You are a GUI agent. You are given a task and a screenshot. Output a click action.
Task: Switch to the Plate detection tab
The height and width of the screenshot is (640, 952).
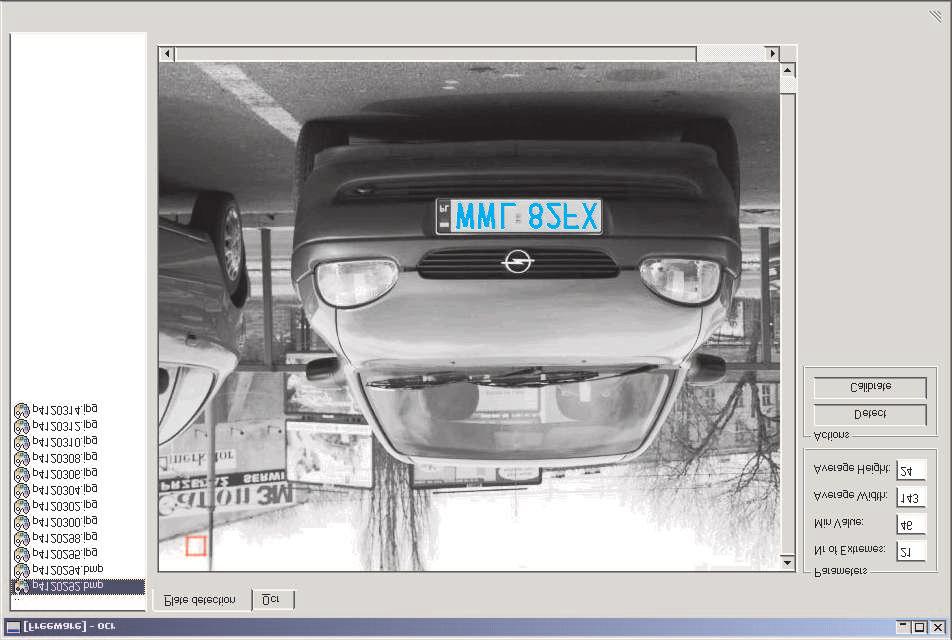coord(200,600)
